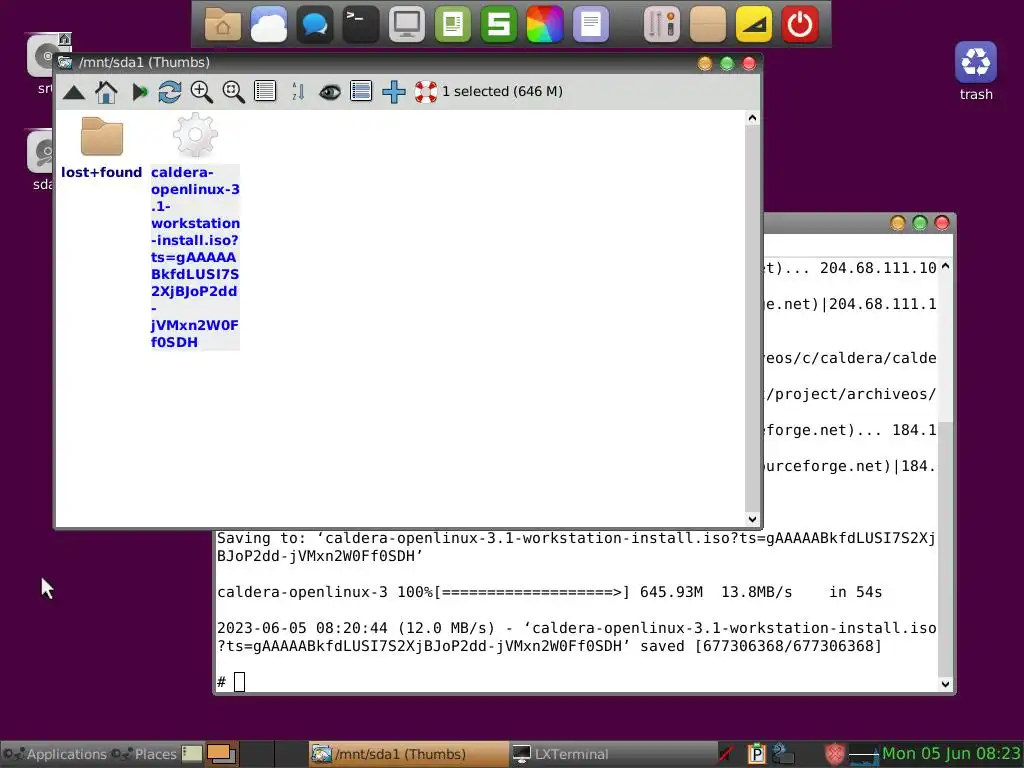Open the package box icon in the dock

(x=708, y=25)
